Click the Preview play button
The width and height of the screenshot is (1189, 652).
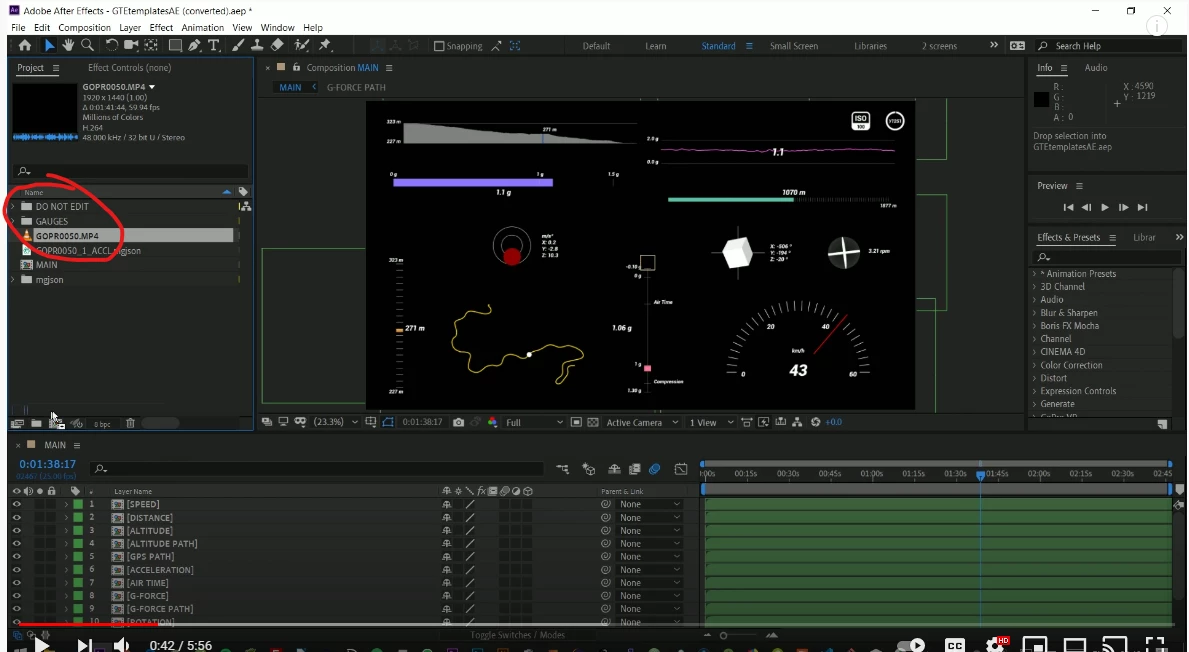[x=1105, y=207]
